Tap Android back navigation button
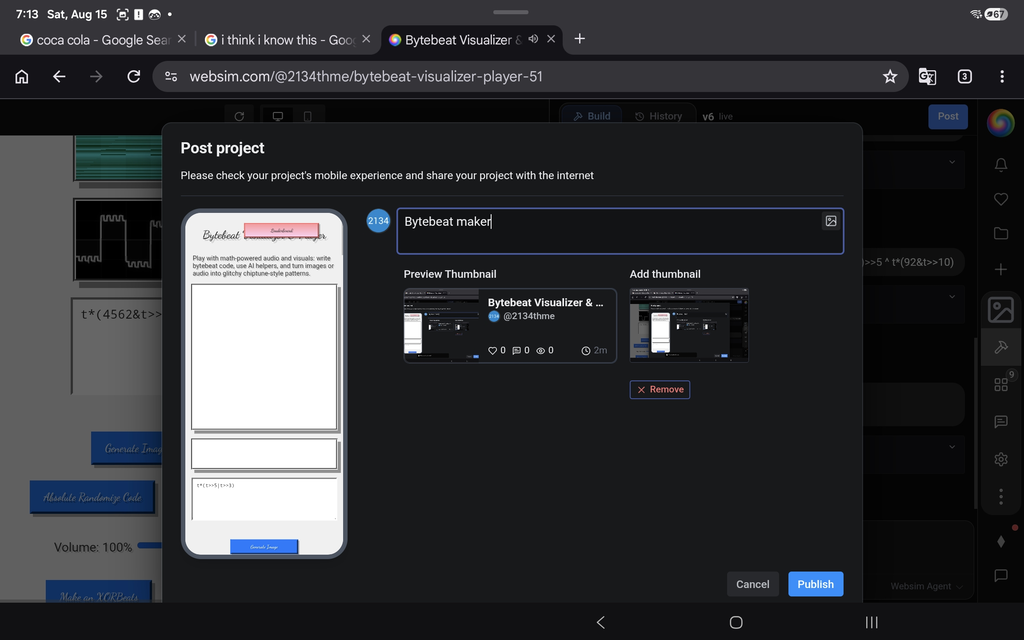The image size is (1024, 640). 601,622
